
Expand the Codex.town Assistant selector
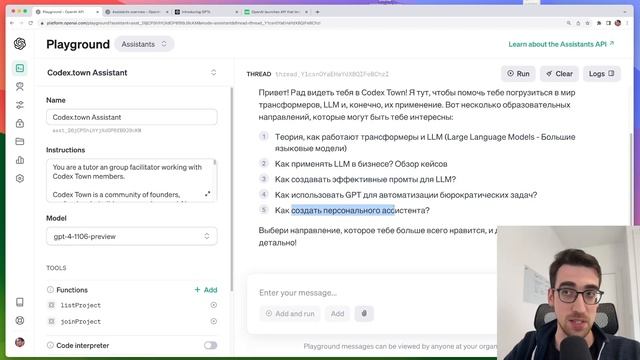[132, 73]
